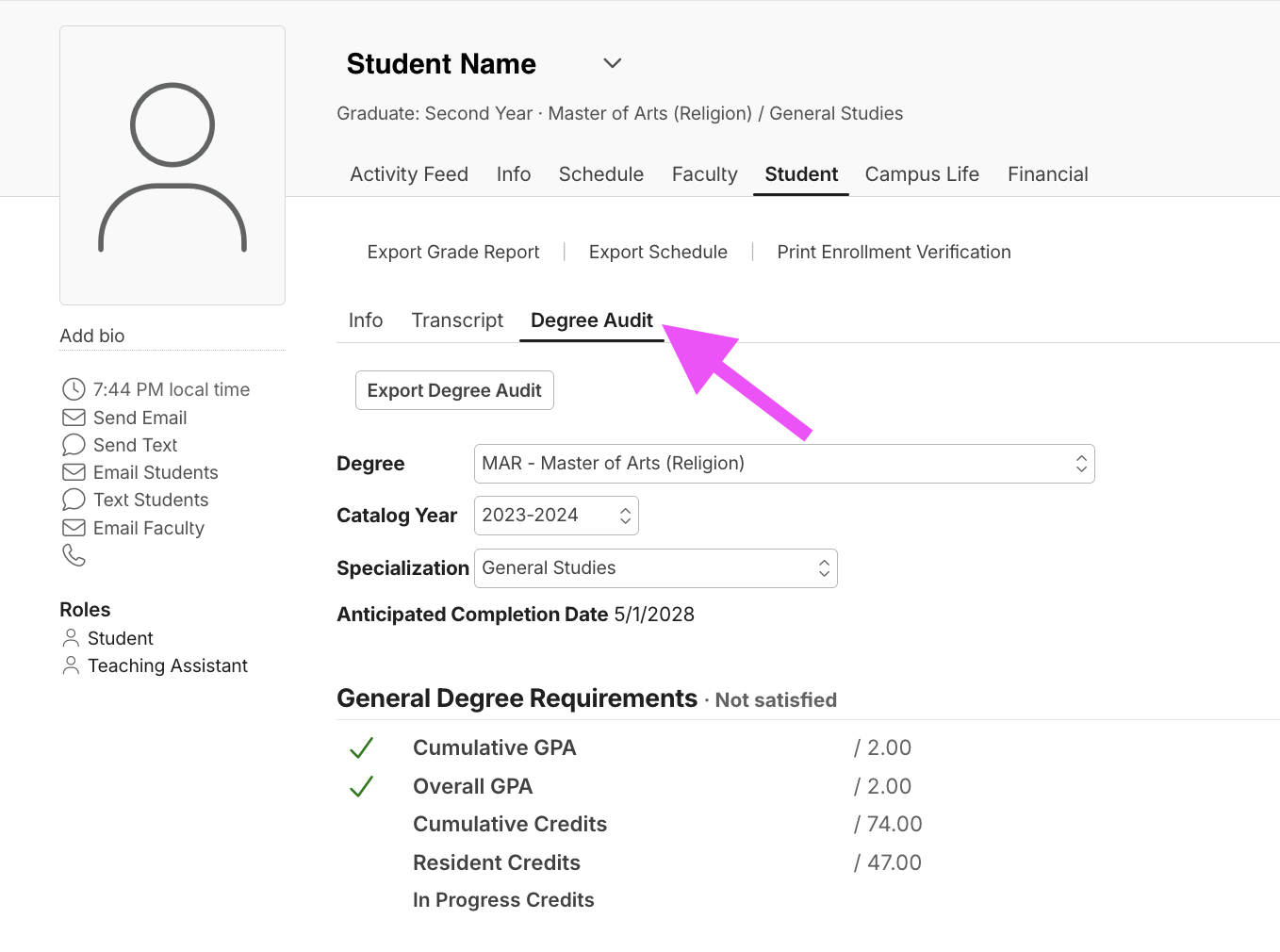The height and width of the screenshot is (952, 1280).
Task: Select the Student tab
Action: pyautogui.click(x=801, y=174)
